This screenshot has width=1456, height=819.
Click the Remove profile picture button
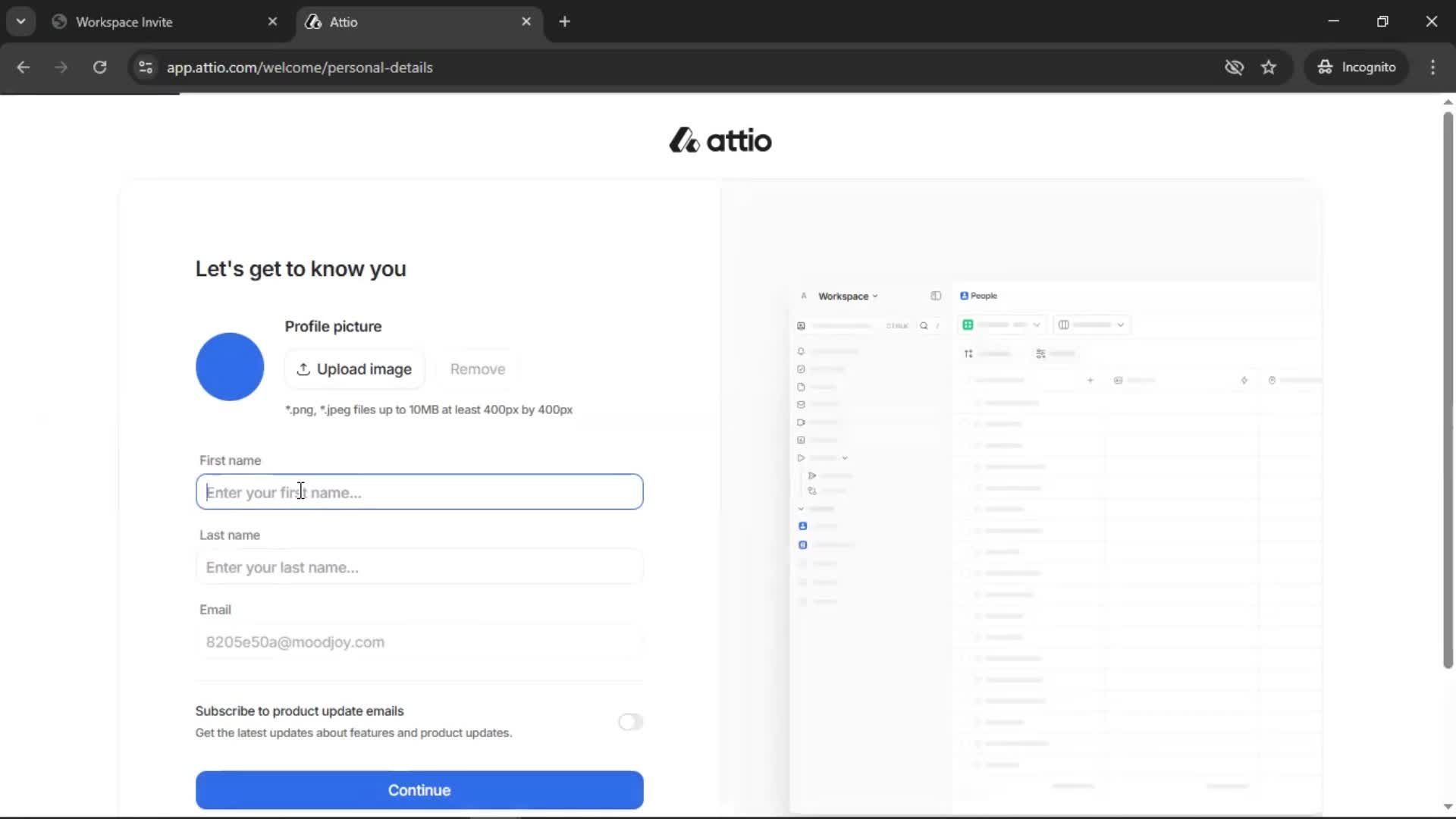point(477,369)
